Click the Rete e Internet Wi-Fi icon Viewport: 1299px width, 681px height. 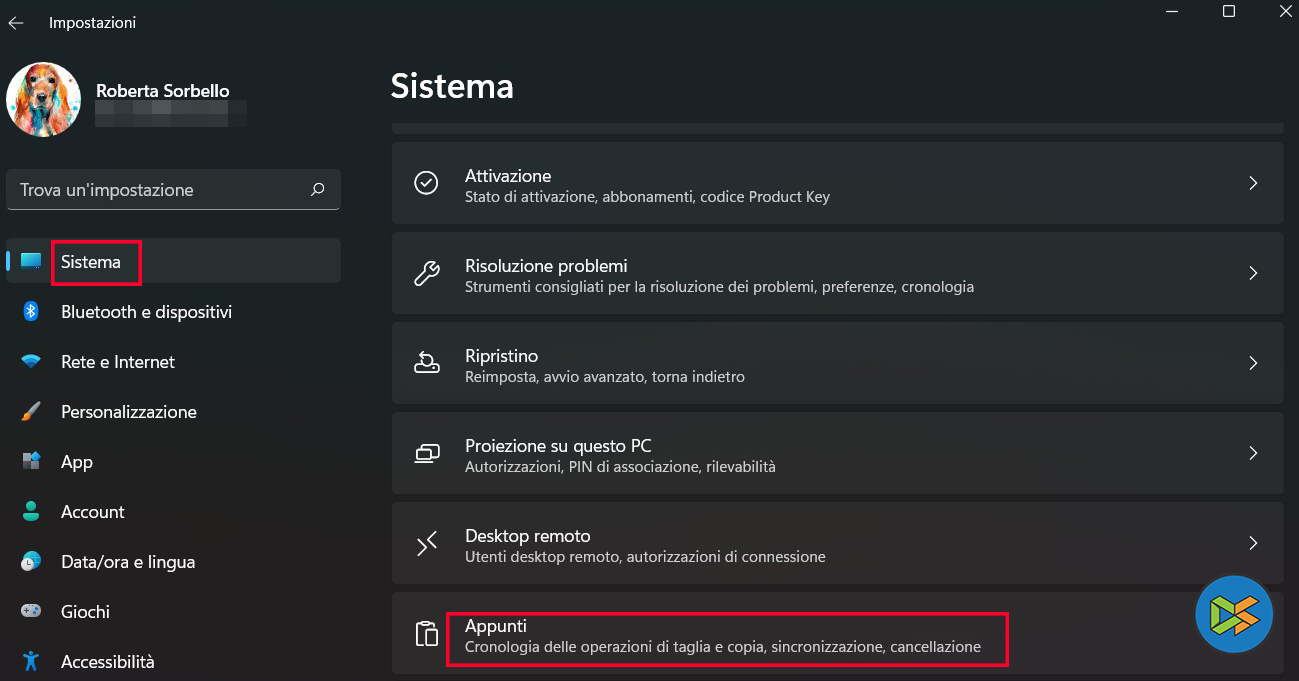[31, 362]
